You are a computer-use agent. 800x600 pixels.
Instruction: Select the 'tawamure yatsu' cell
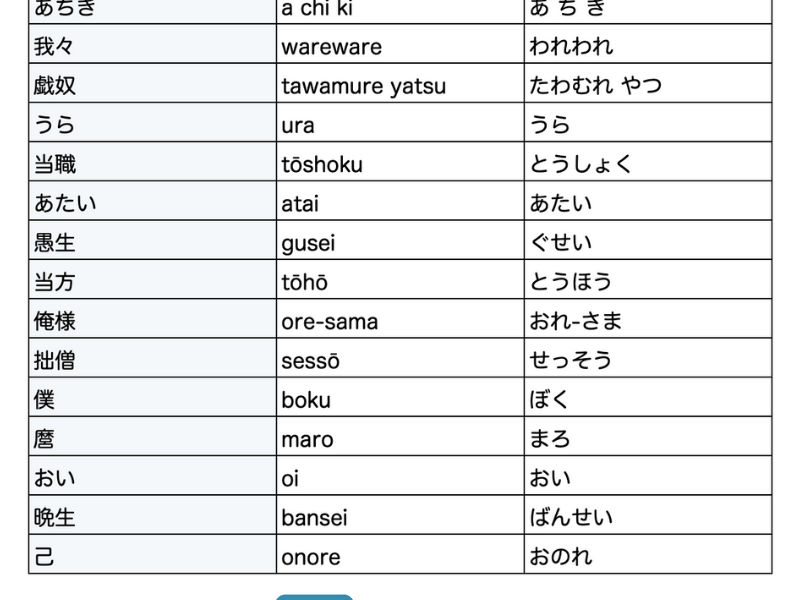click(400, 86)
